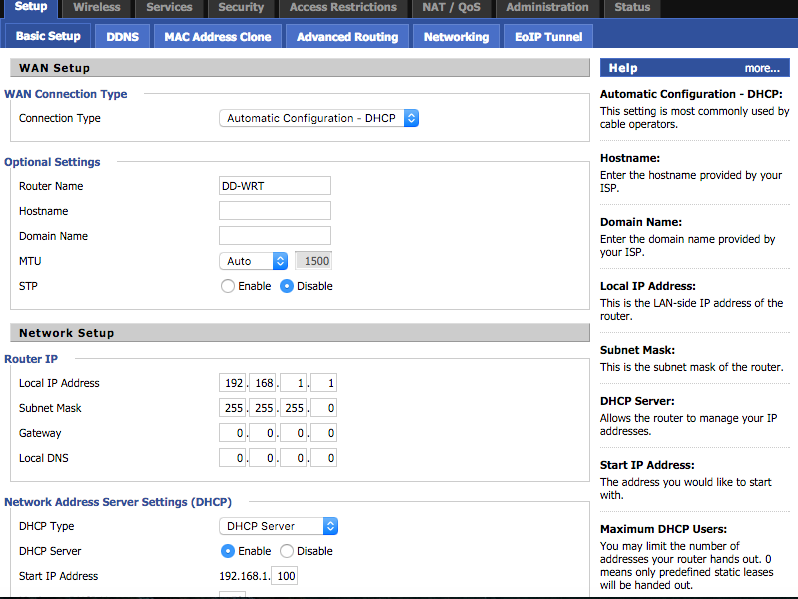The image size is (798, 599).
Task: Go to Networking sub-tab
Action: pos(457,37)
